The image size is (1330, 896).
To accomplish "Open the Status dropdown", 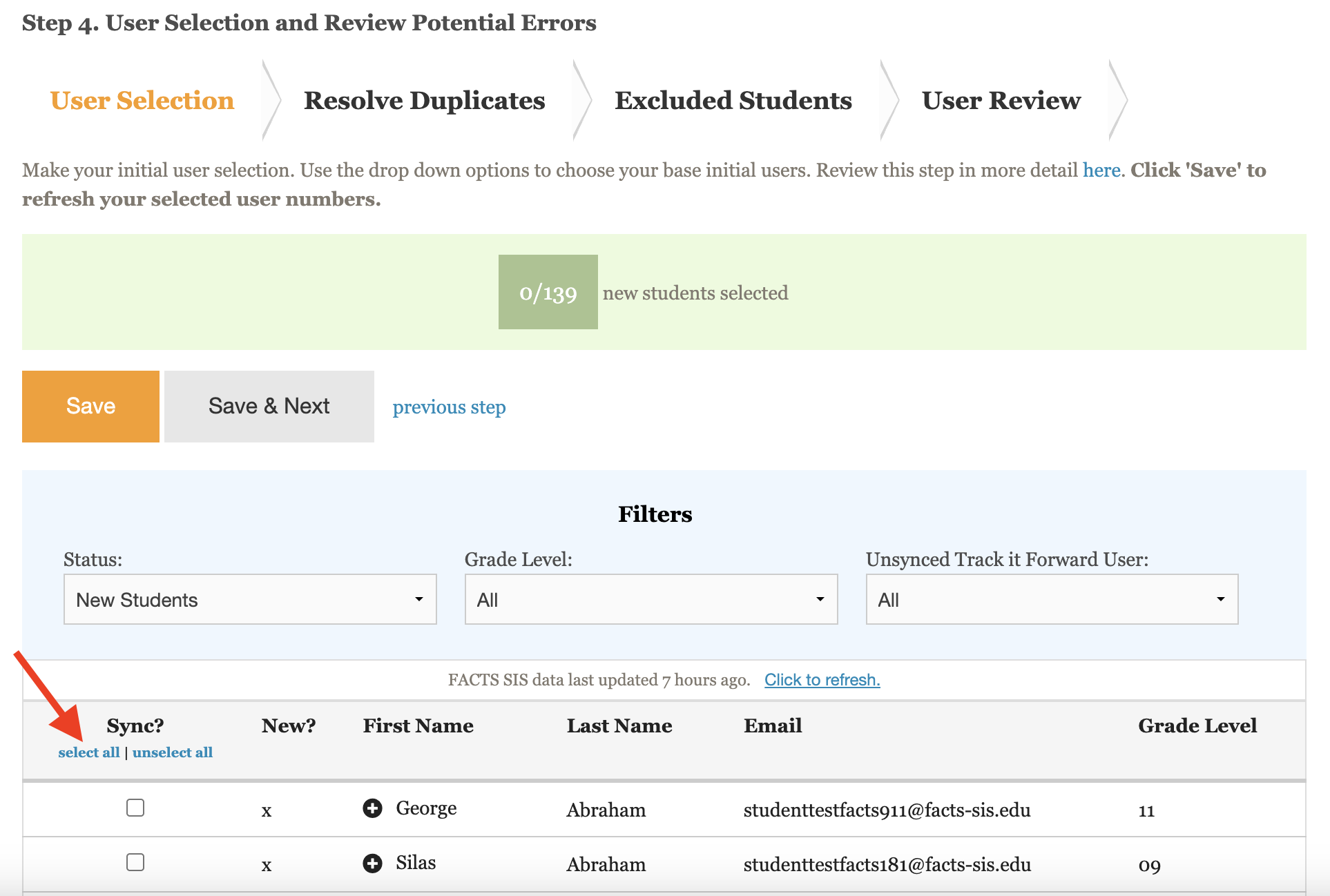I will pos(250,599).
